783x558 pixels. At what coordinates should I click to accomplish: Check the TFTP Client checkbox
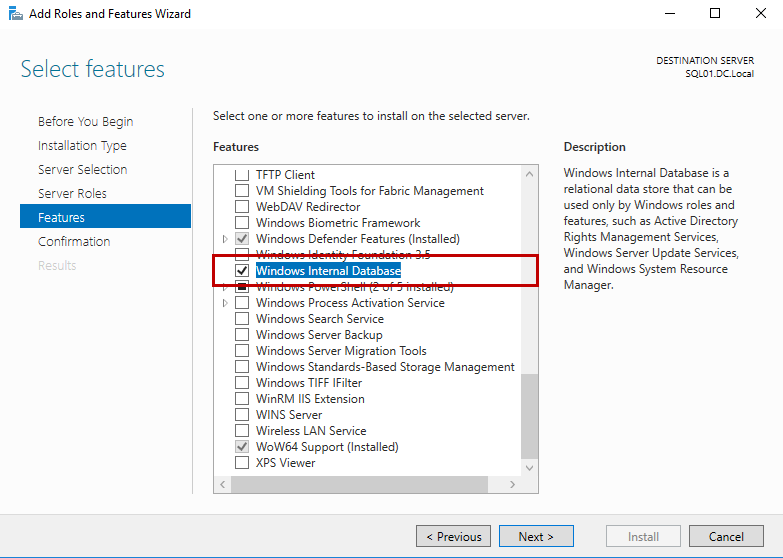point(241,175)
